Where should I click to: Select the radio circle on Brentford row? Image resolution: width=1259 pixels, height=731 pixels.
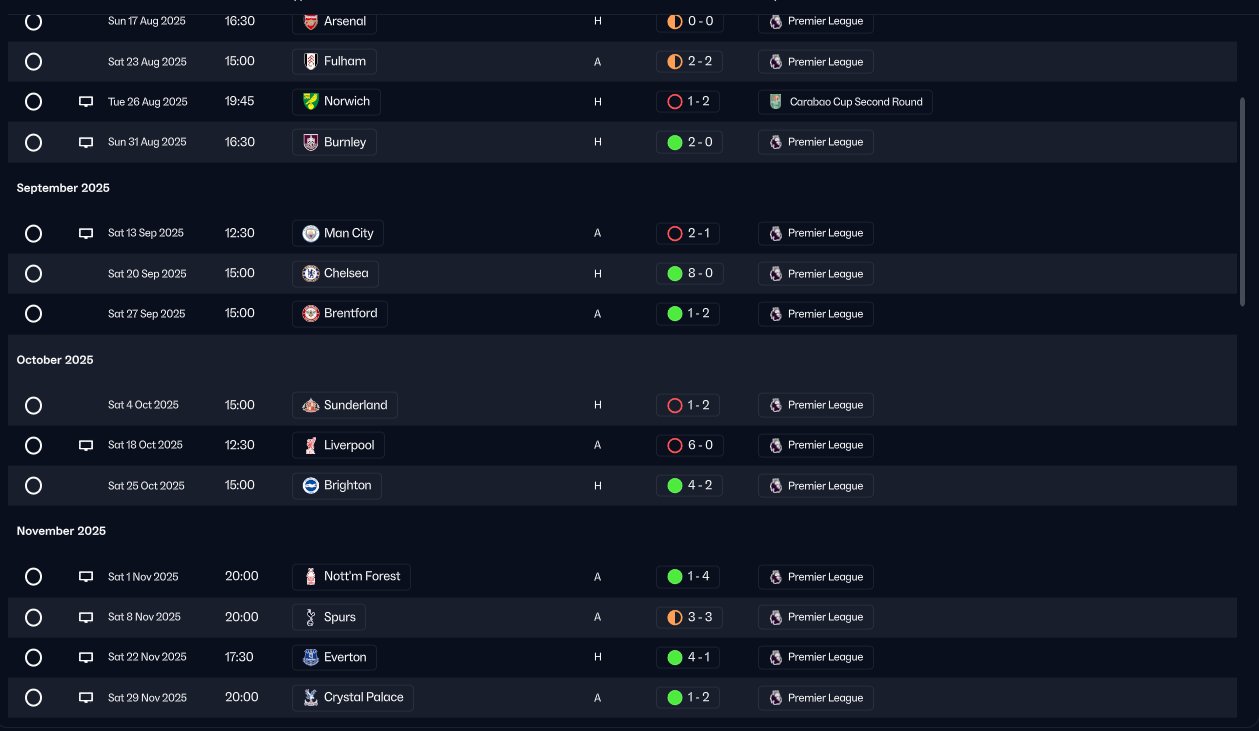pyautogui.click(x=33, y=313)
